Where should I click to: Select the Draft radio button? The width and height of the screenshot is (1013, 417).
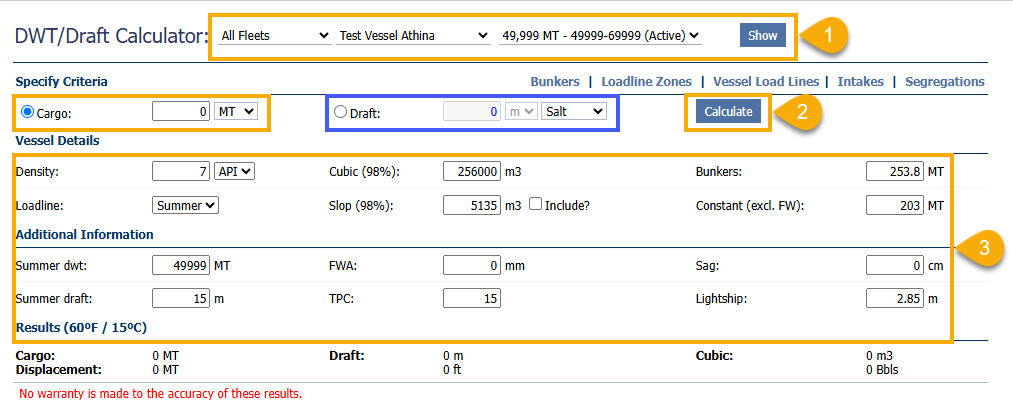pos(341,112)
